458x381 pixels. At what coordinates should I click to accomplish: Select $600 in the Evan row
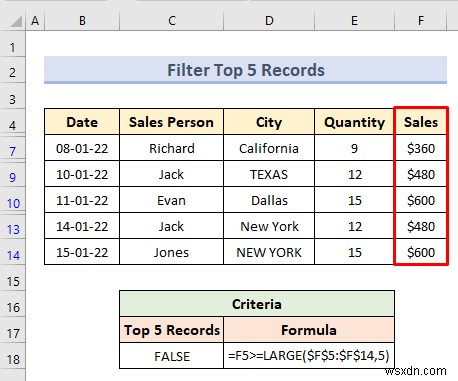point(421,200)
